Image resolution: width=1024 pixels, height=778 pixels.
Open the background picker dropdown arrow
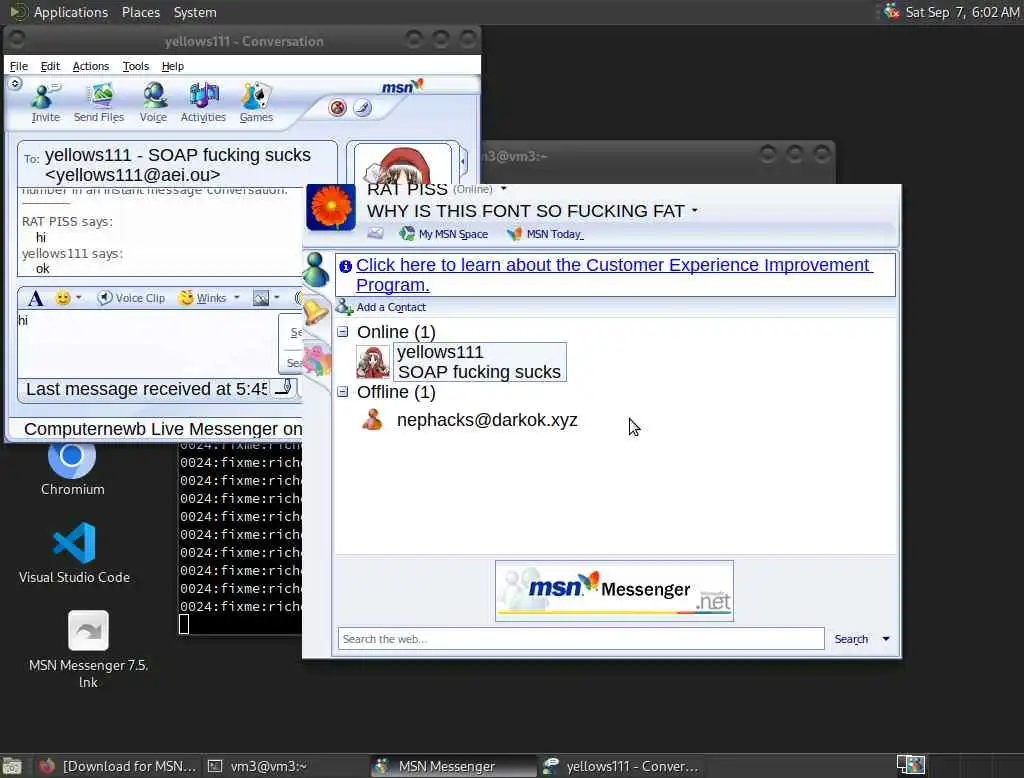click(278, 298)
